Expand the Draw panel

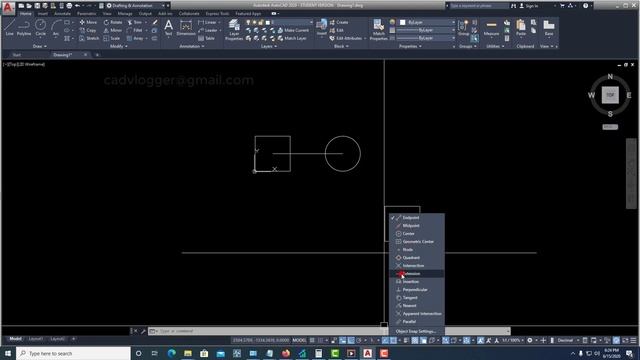[x=40, y=46]
